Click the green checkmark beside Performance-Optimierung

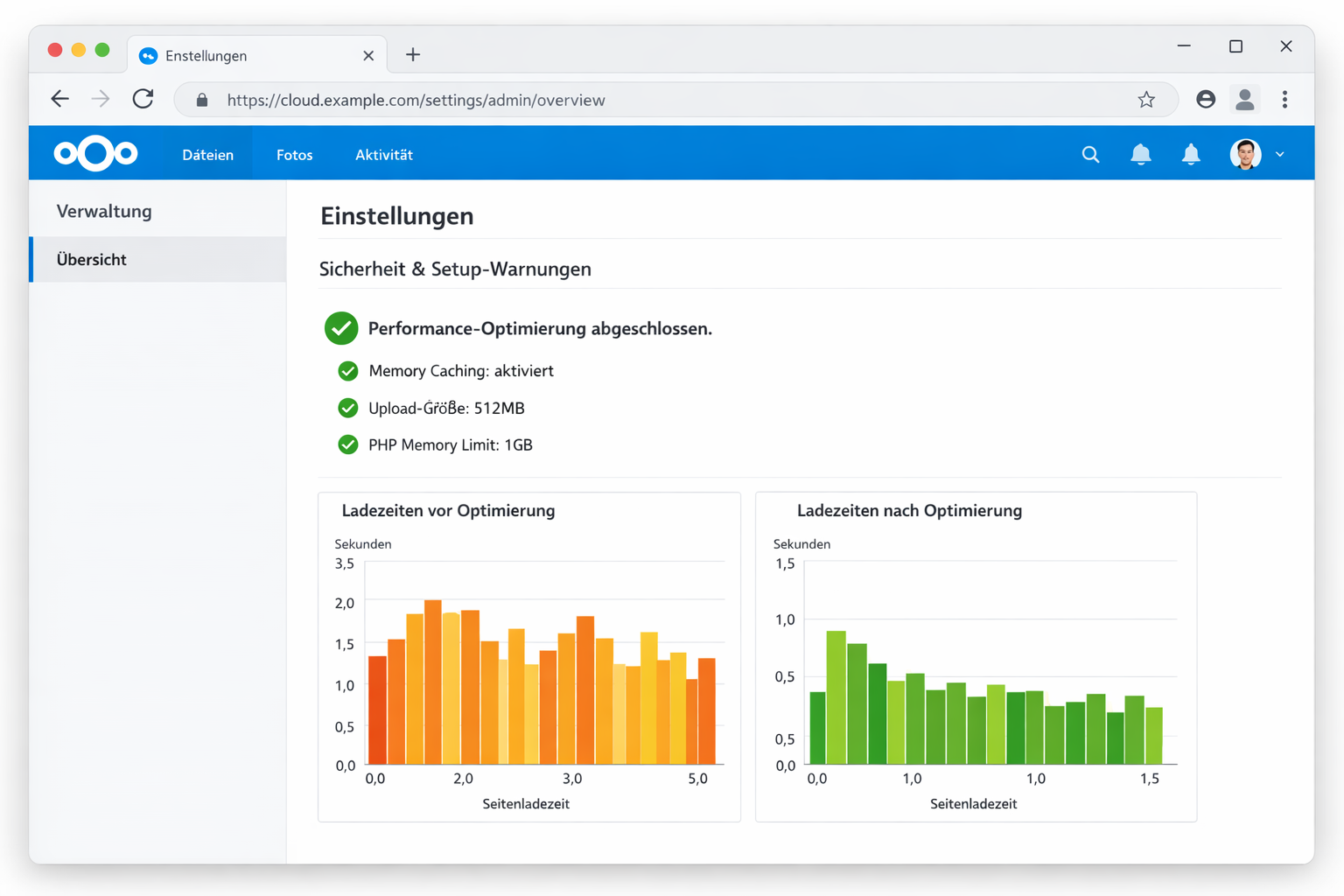tap(341, 328)
